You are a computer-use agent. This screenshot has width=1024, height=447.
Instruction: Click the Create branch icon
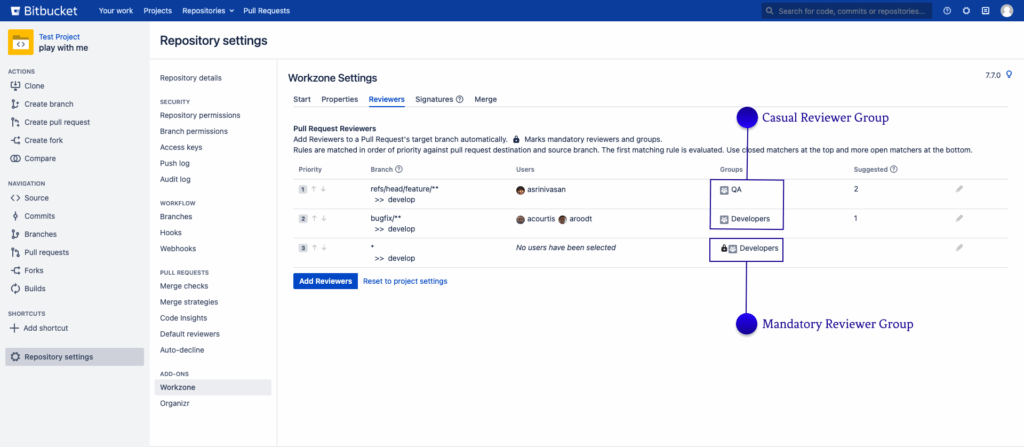pos(15,104)
